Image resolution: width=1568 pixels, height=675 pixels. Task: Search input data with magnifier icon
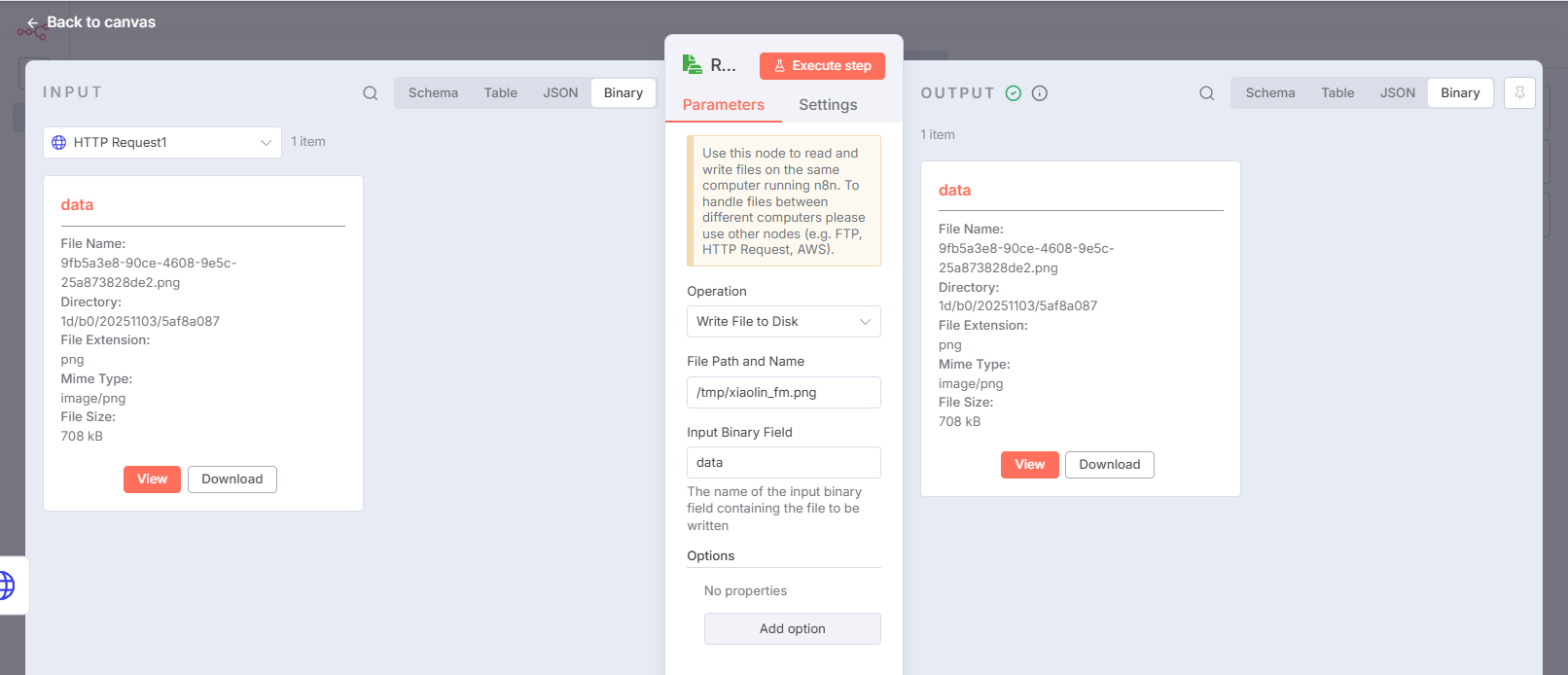click(x=371, y=93)
